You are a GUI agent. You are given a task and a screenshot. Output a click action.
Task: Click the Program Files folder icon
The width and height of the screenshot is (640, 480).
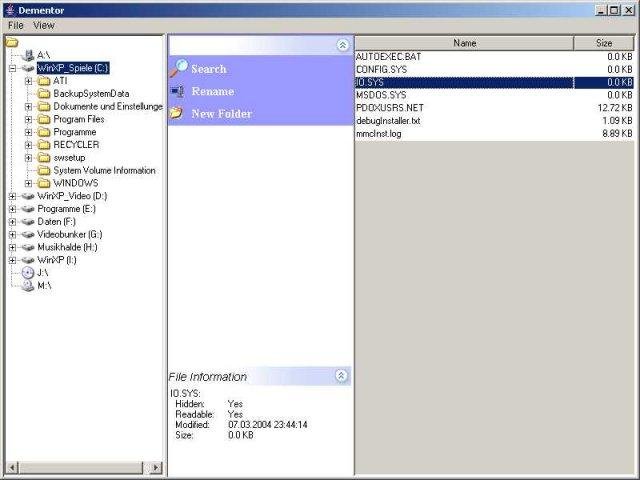tap(44, 119)
